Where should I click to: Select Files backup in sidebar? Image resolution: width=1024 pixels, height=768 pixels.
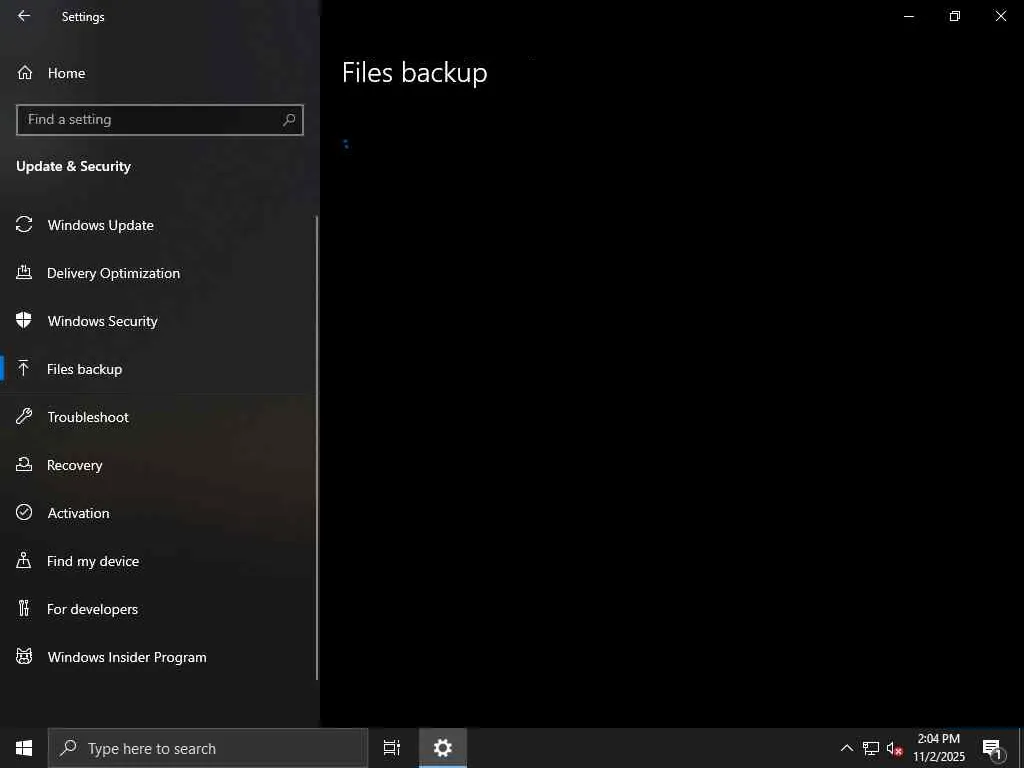[158, 369]
